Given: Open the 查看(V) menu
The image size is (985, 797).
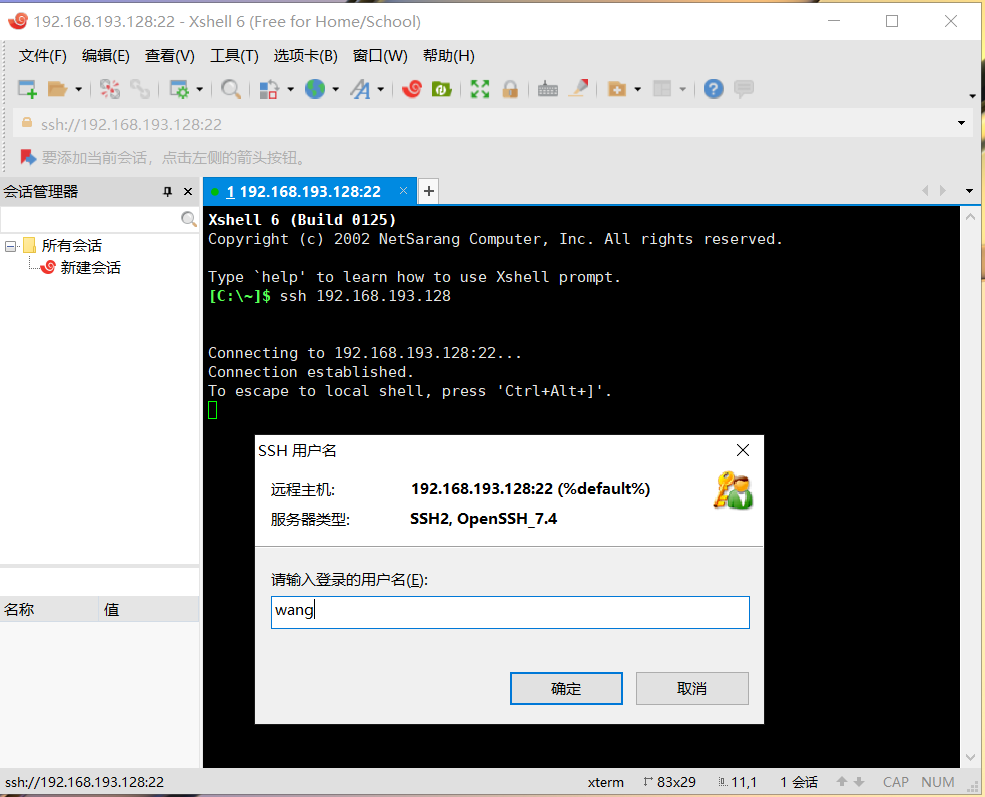Looking at the screenshot, I should [170, 56].
